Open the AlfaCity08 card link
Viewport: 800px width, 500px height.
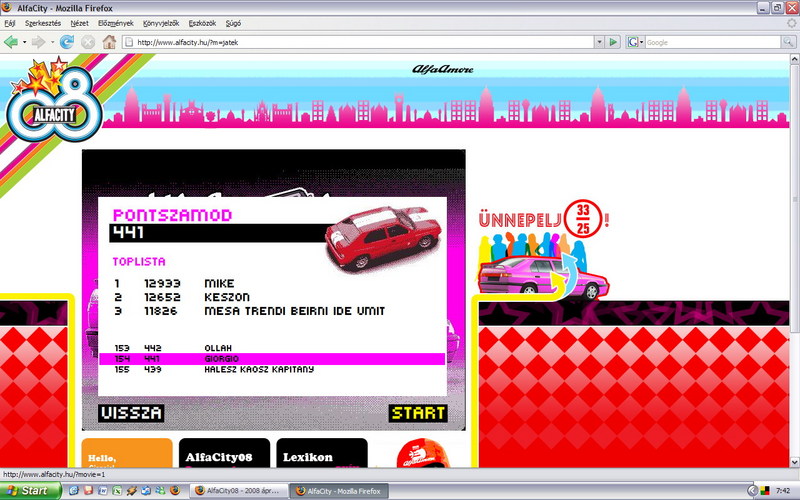coord(224,453)
